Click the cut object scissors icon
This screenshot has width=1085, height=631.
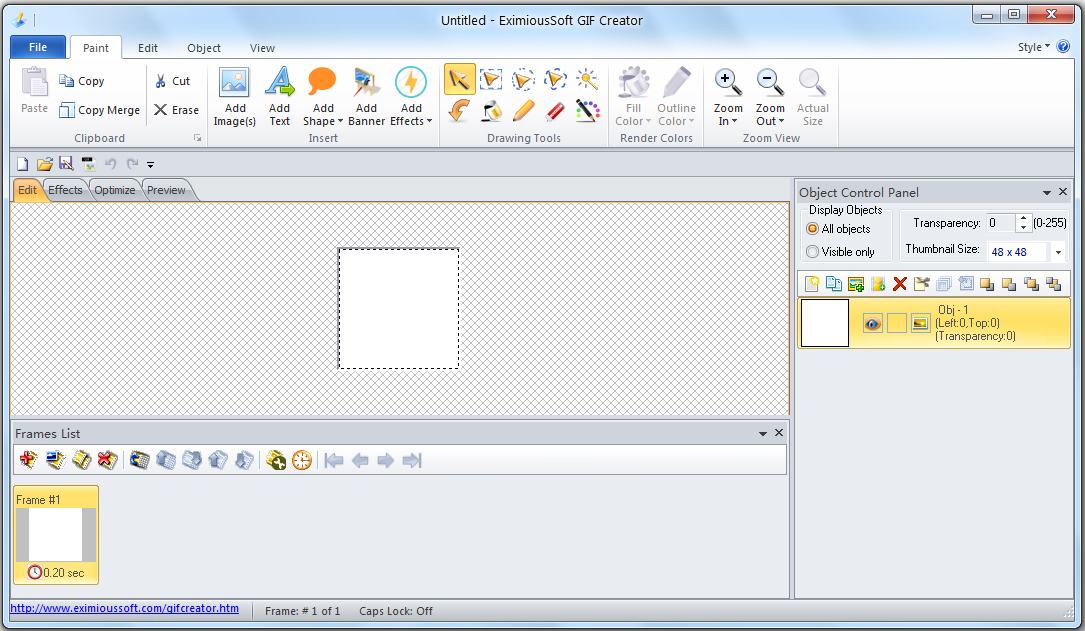922,284
